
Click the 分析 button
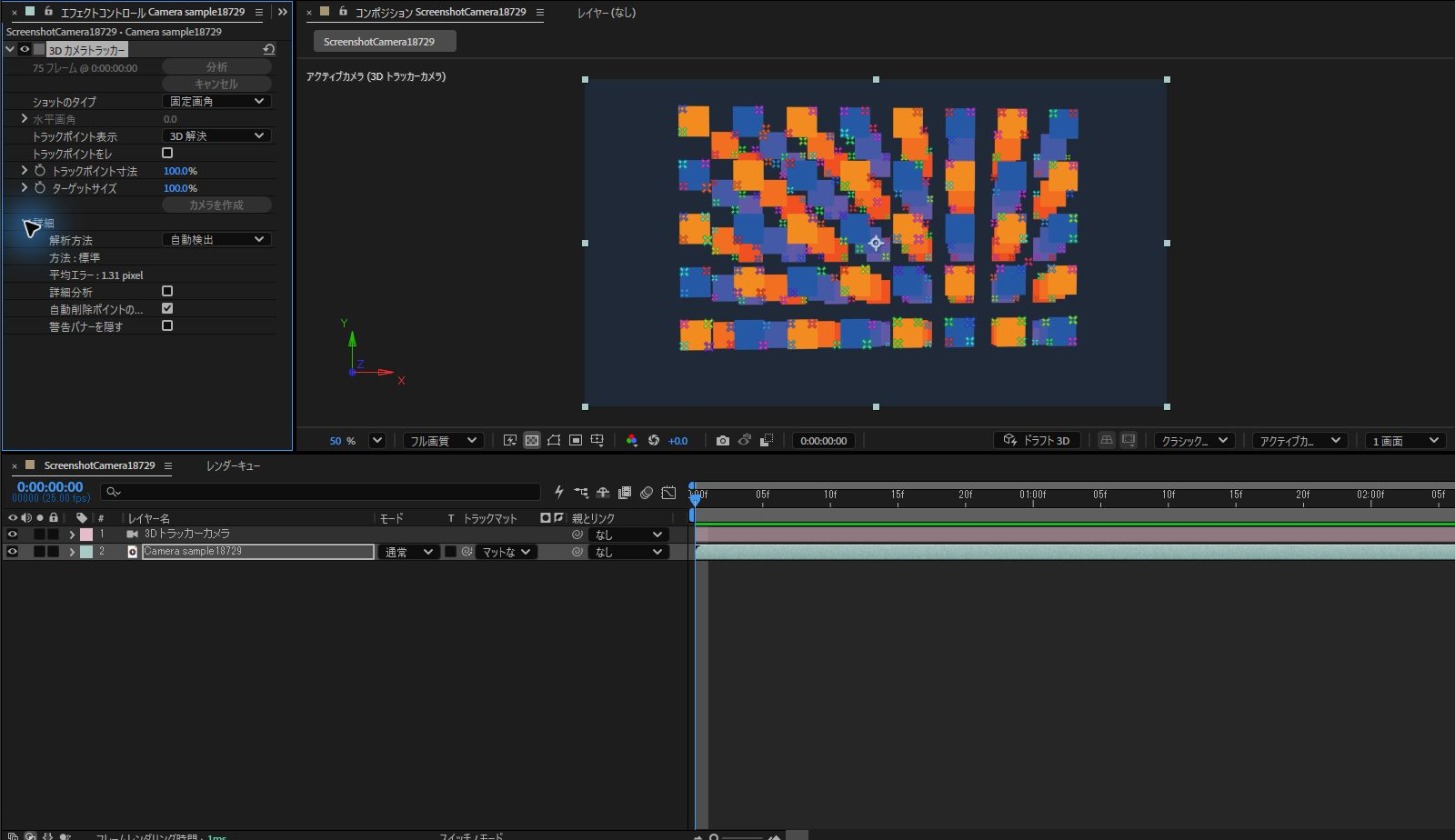click(x=216, y=66)
